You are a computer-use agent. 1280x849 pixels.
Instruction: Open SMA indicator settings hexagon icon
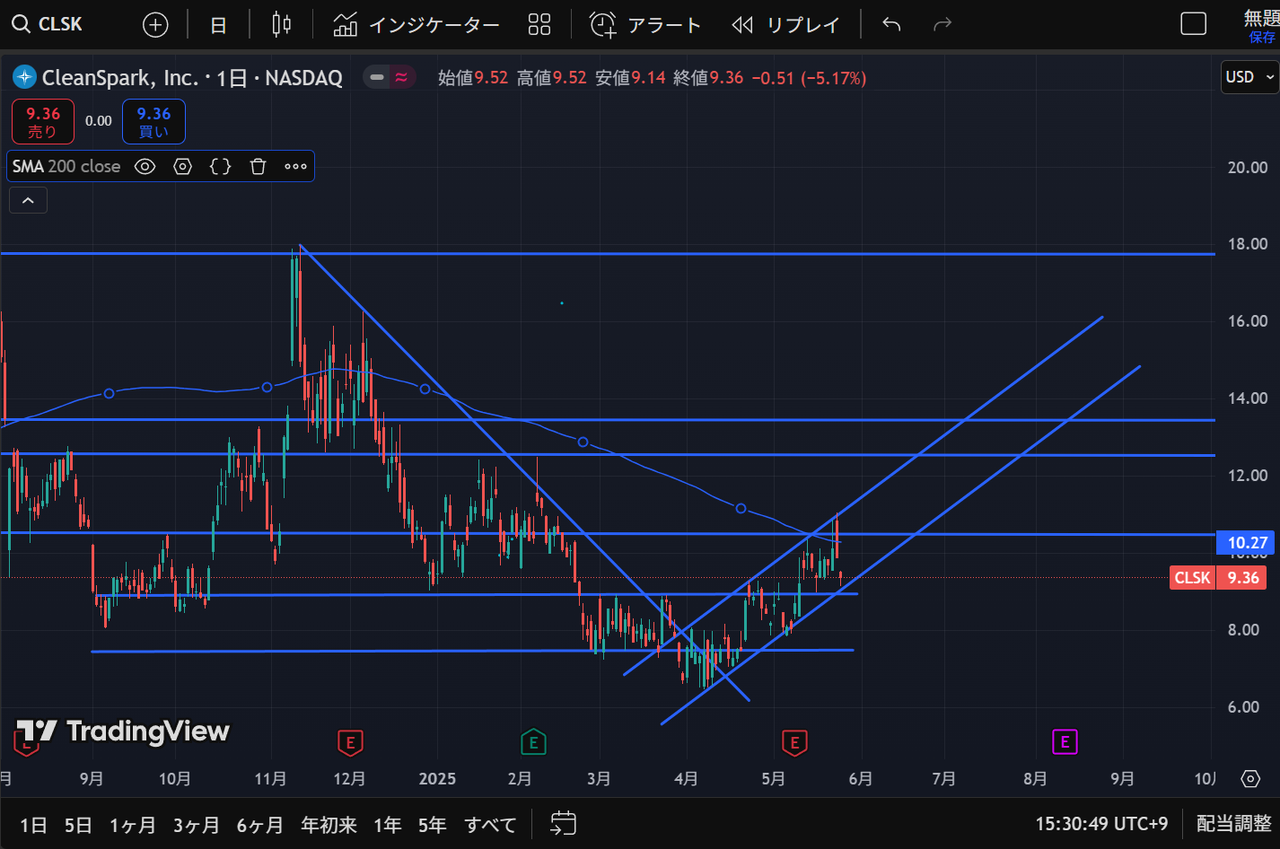[182, 167]
